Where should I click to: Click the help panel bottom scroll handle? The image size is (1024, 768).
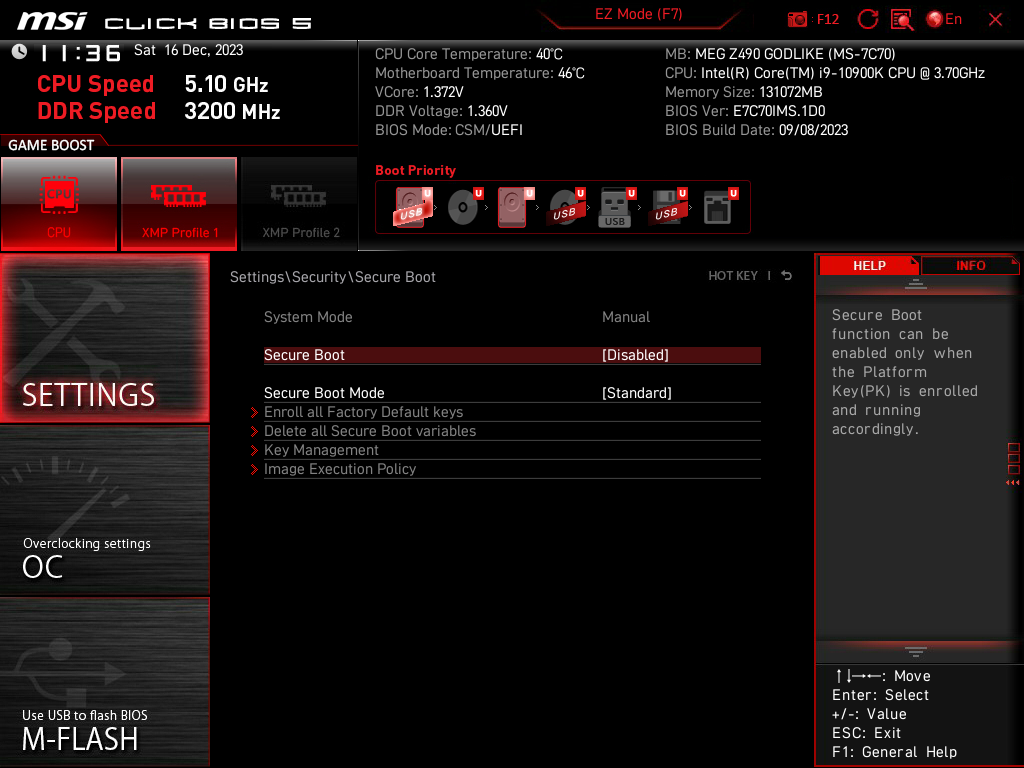(x=916, y=651)
